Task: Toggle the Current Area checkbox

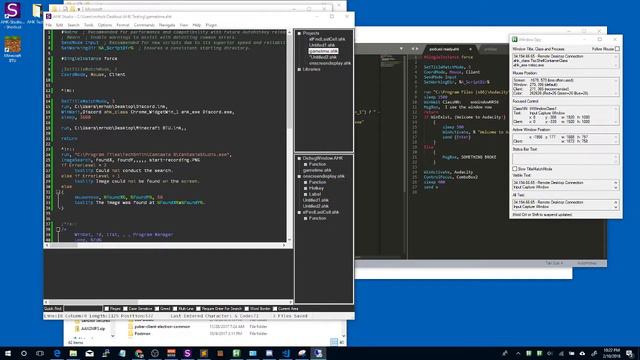Action: 275,309
